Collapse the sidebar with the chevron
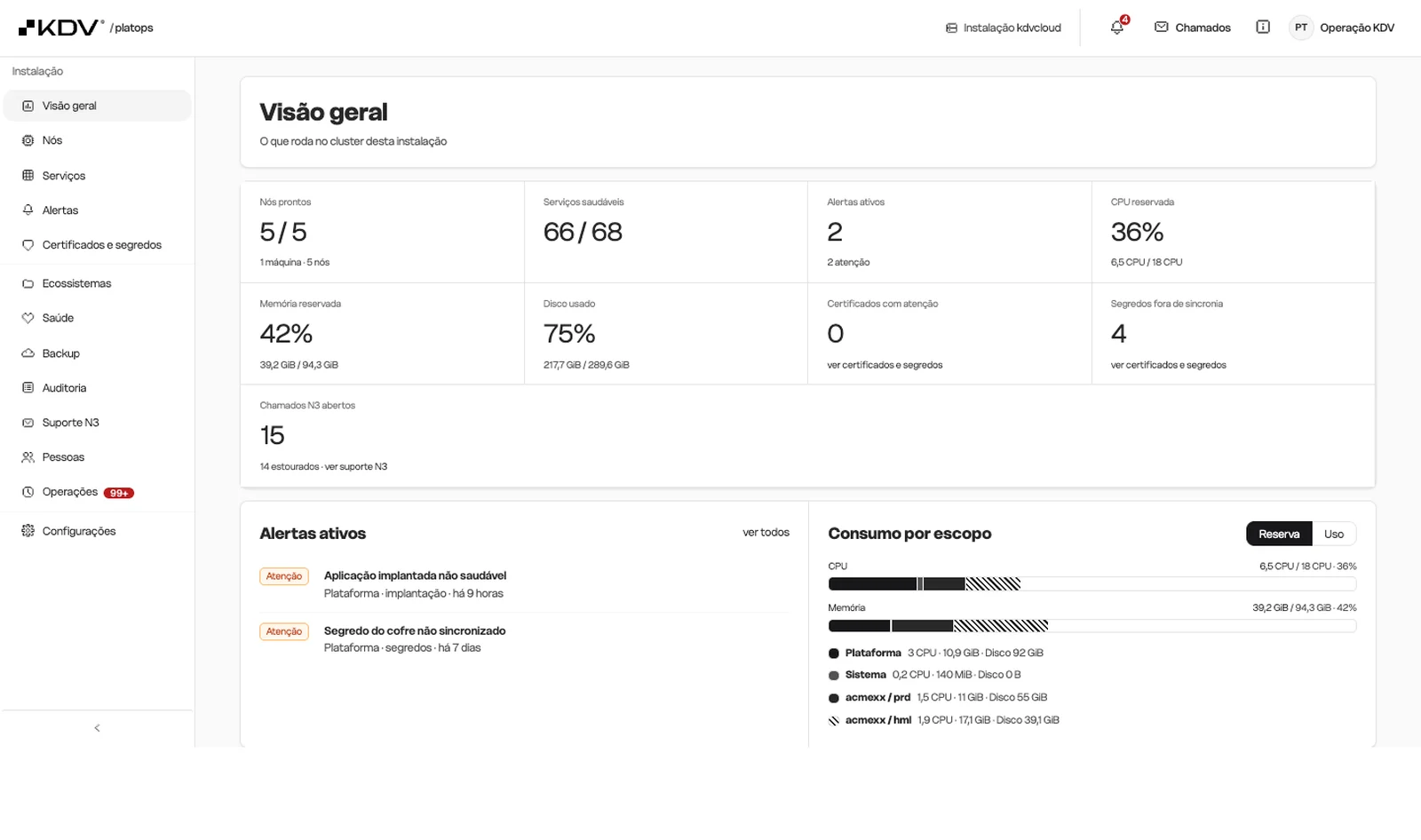The height and width of the screenshot is (840, 1421). 97,728
